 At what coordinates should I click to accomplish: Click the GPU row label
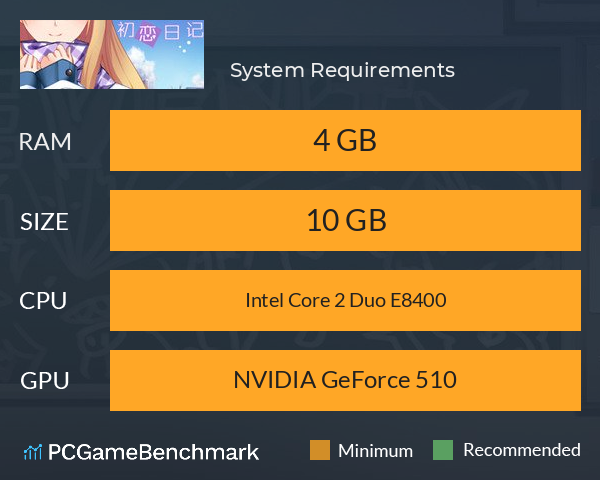(45, 381)
